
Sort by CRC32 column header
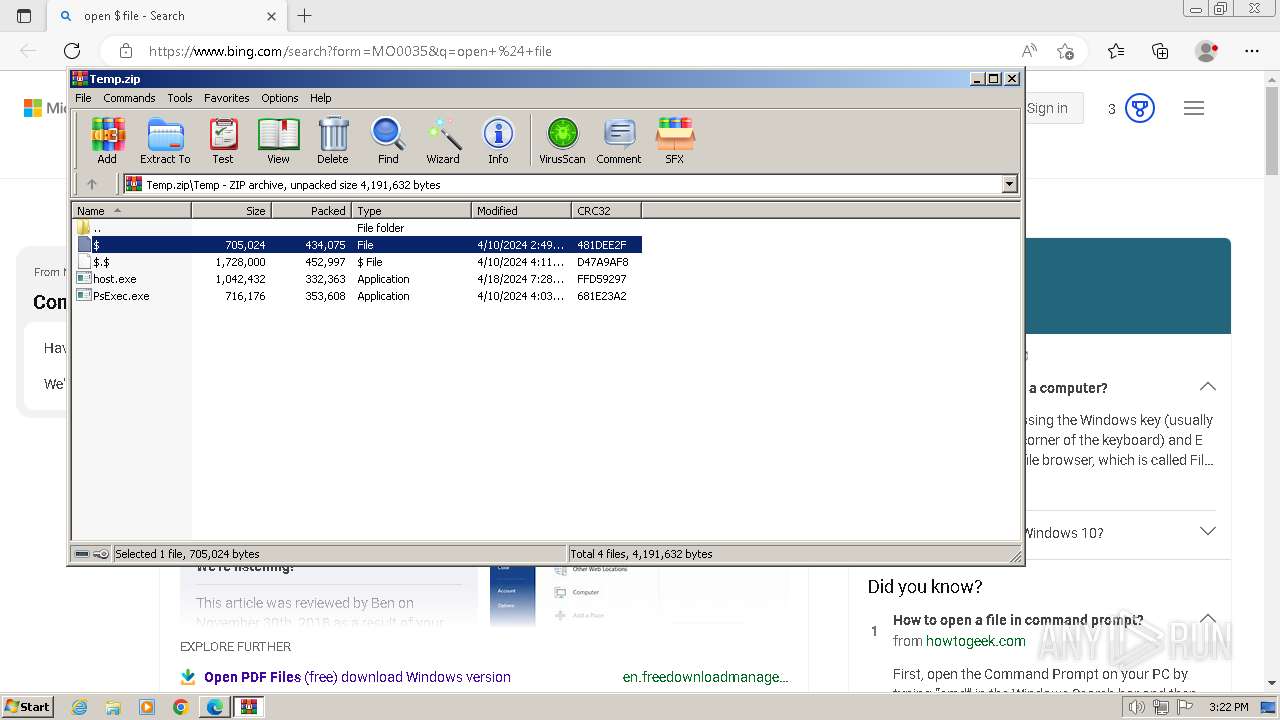tap(606, 210)
